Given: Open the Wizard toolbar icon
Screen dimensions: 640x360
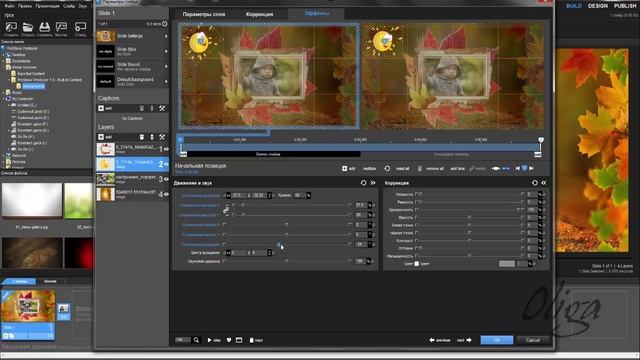Looking at the screenshot, I should [61, 27].
